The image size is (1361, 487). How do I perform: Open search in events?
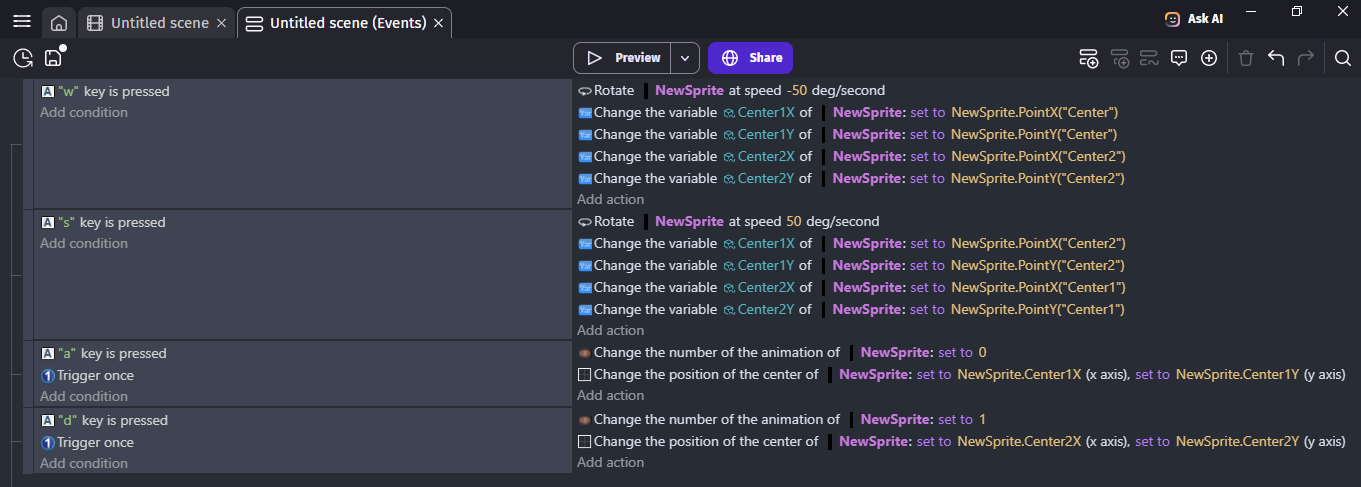click(x=1343, y=58)
